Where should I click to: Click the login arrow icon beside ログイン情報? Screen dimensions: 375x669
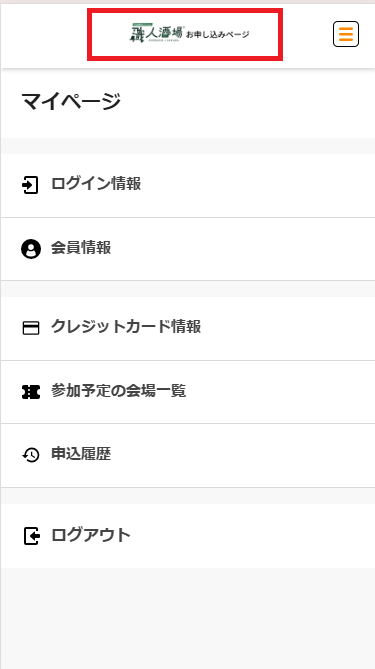30,186
